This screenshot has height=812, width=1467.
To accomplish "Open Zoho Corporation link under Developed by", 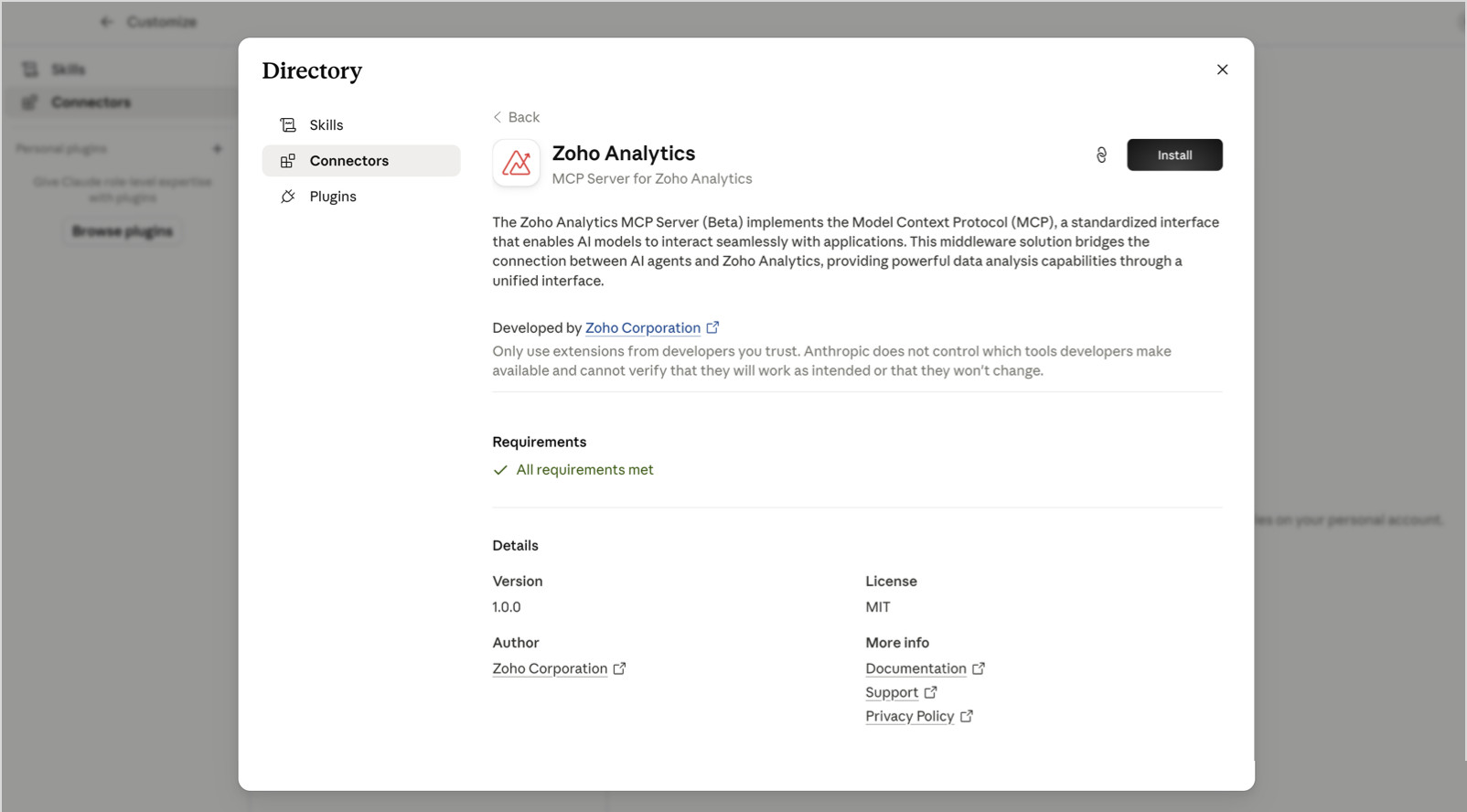I will (x=643, y=327).
